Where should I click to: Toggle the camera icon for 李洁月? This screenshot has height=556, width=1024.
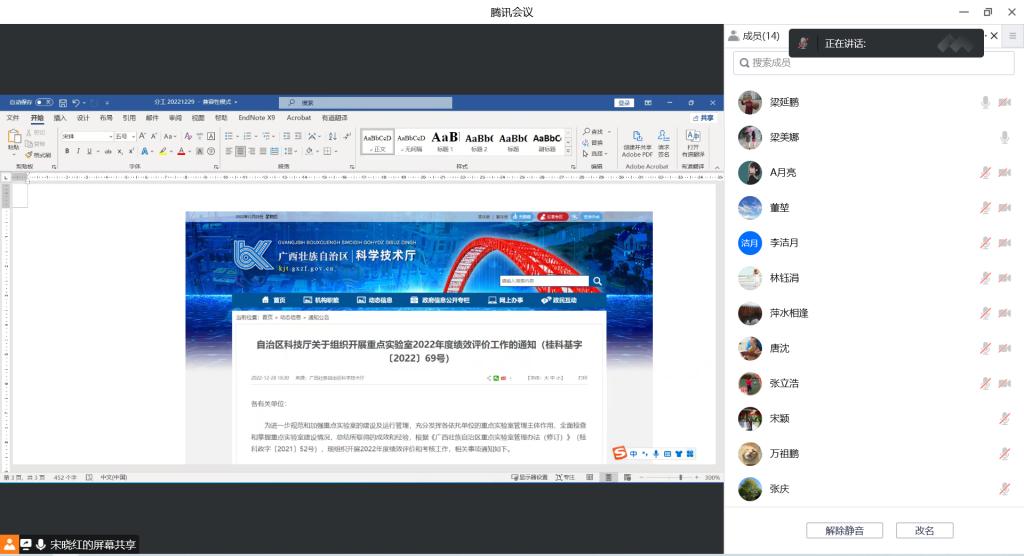coord(1004,243)
